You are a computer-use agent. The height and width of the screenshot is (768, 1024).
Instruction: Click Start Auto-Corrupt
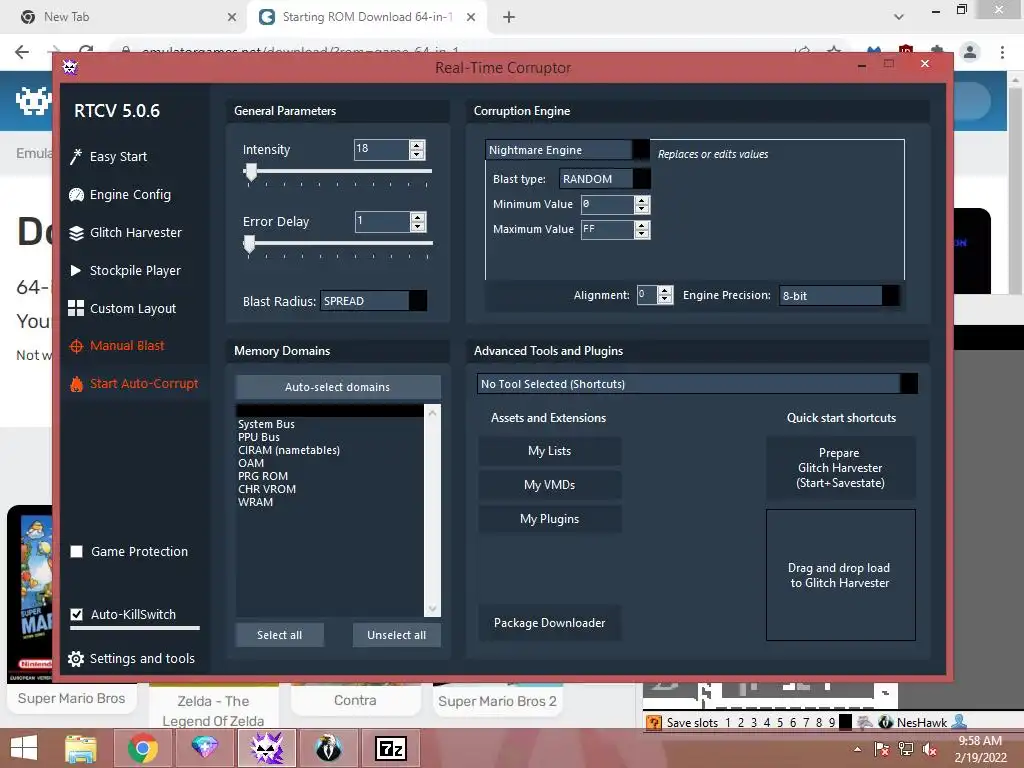click(x=133, y=383)
